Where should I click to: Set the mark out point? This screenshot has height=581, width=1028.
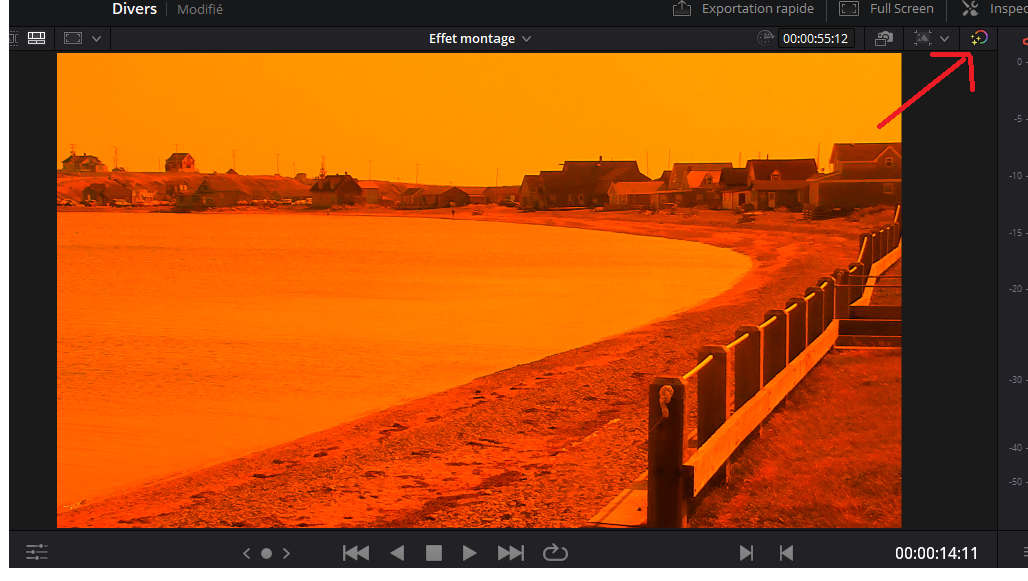(x=786, y=553)
